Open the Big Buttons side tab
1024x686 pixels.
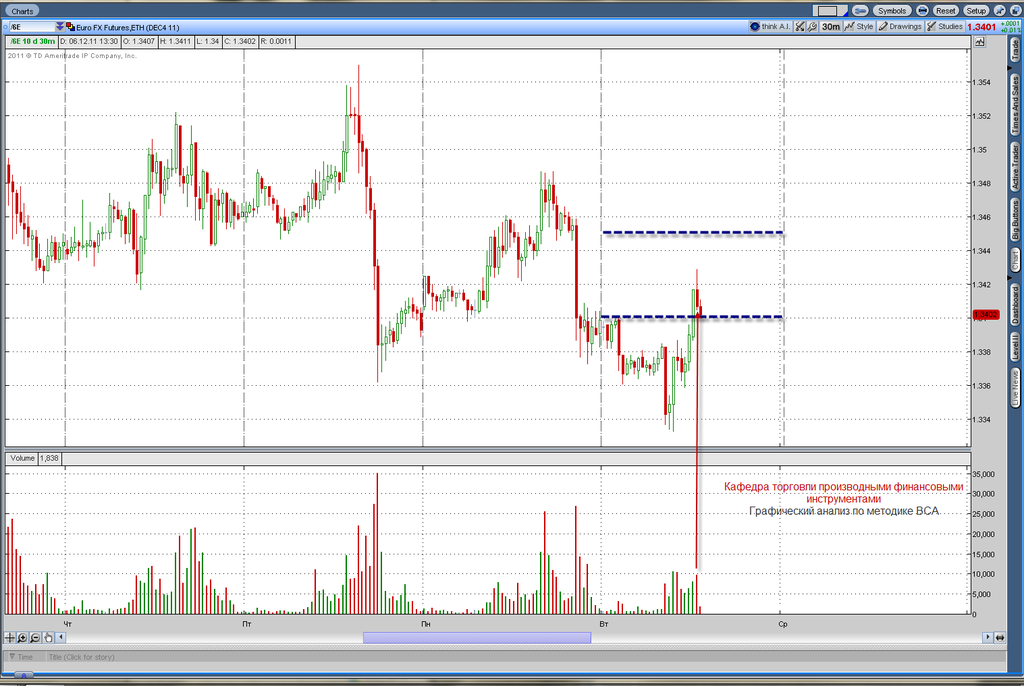[x=1015, y=221]
